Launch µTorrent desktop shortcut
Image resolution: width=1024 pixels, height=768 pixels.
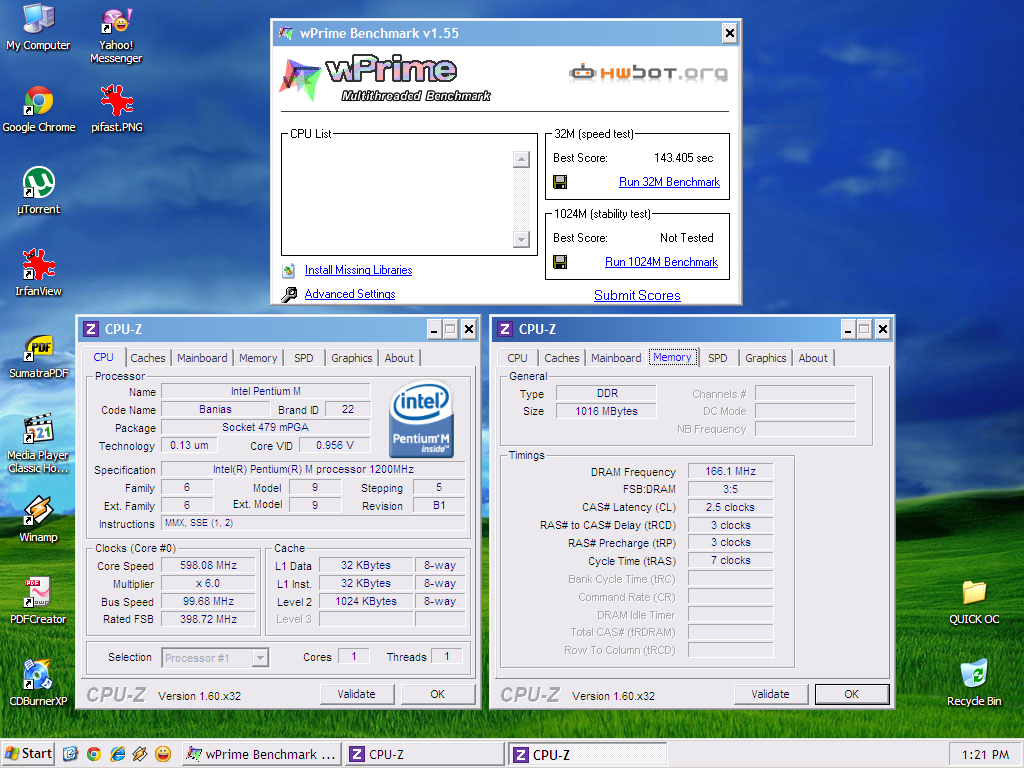(39, 191)
